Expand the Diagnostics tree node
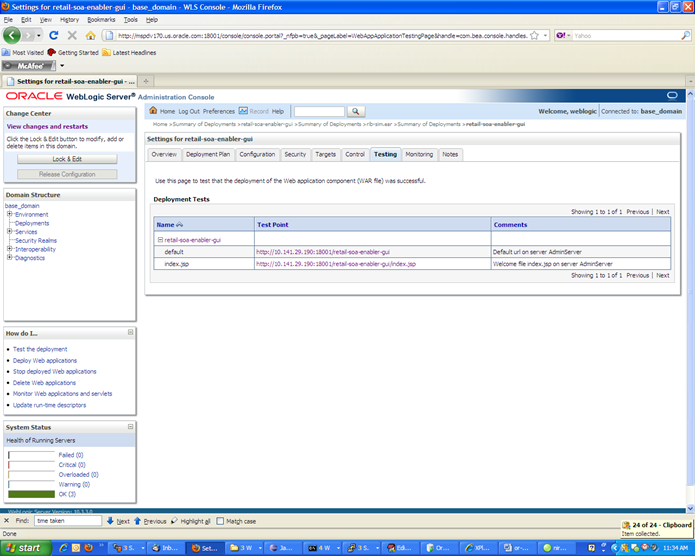This screenshot has height=557, width=696. click(9, 257)
